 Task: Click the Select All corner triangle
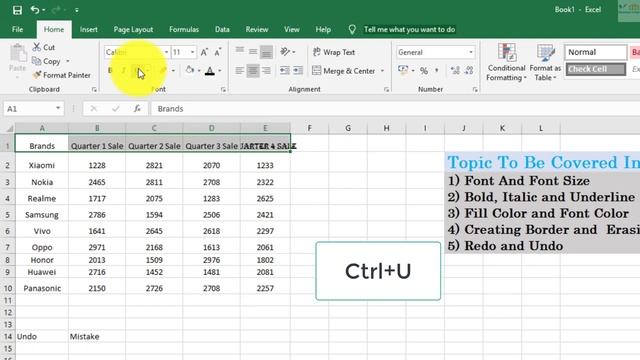tap(9, 128)
